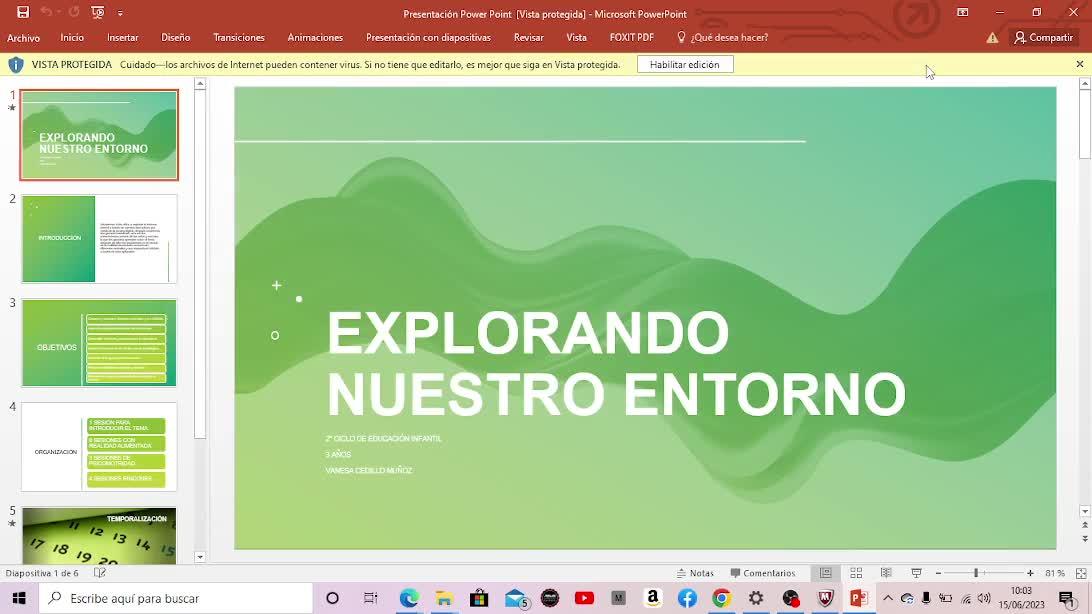Click the 81 % zoom level

click(x=1054, y=573)
